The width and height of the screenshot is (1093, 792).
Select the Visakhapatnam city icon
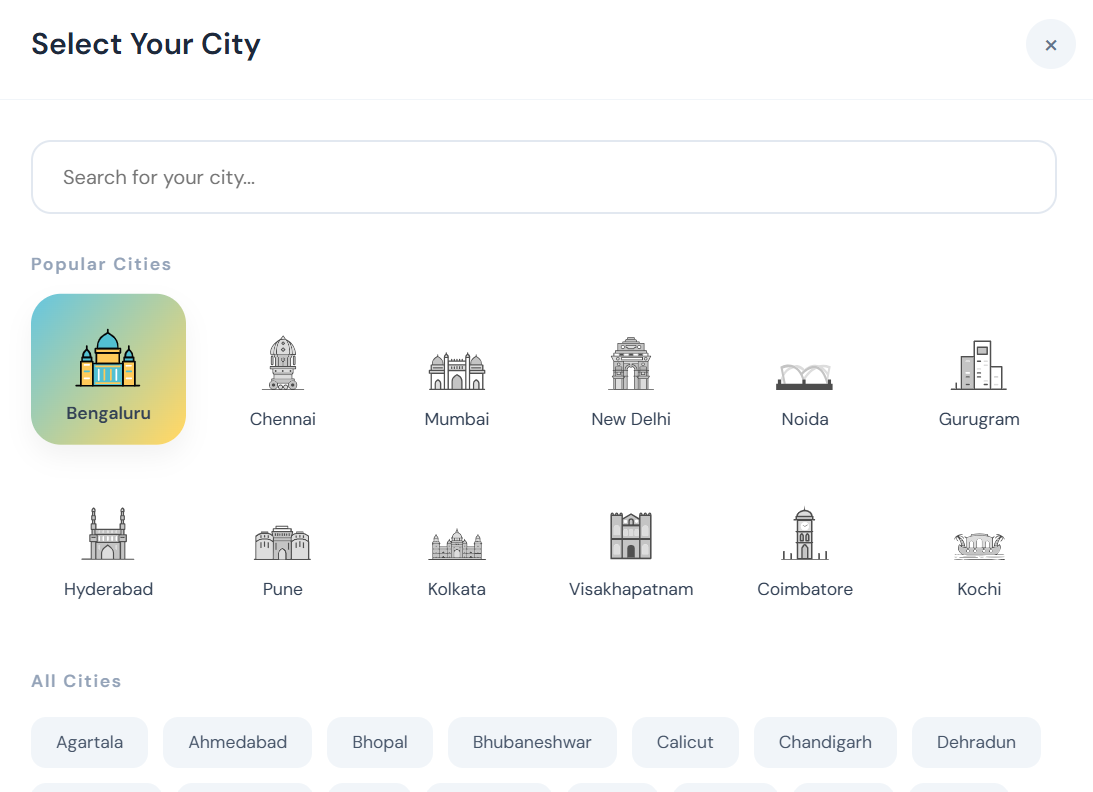point(631,535)
